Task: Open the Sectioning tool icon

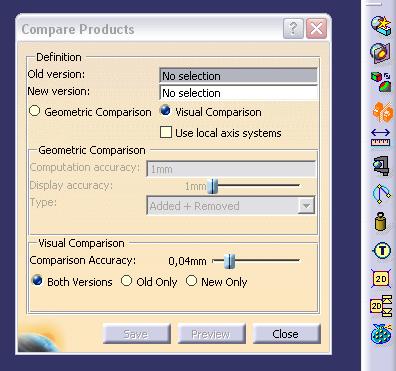Action: pos(381,53)
